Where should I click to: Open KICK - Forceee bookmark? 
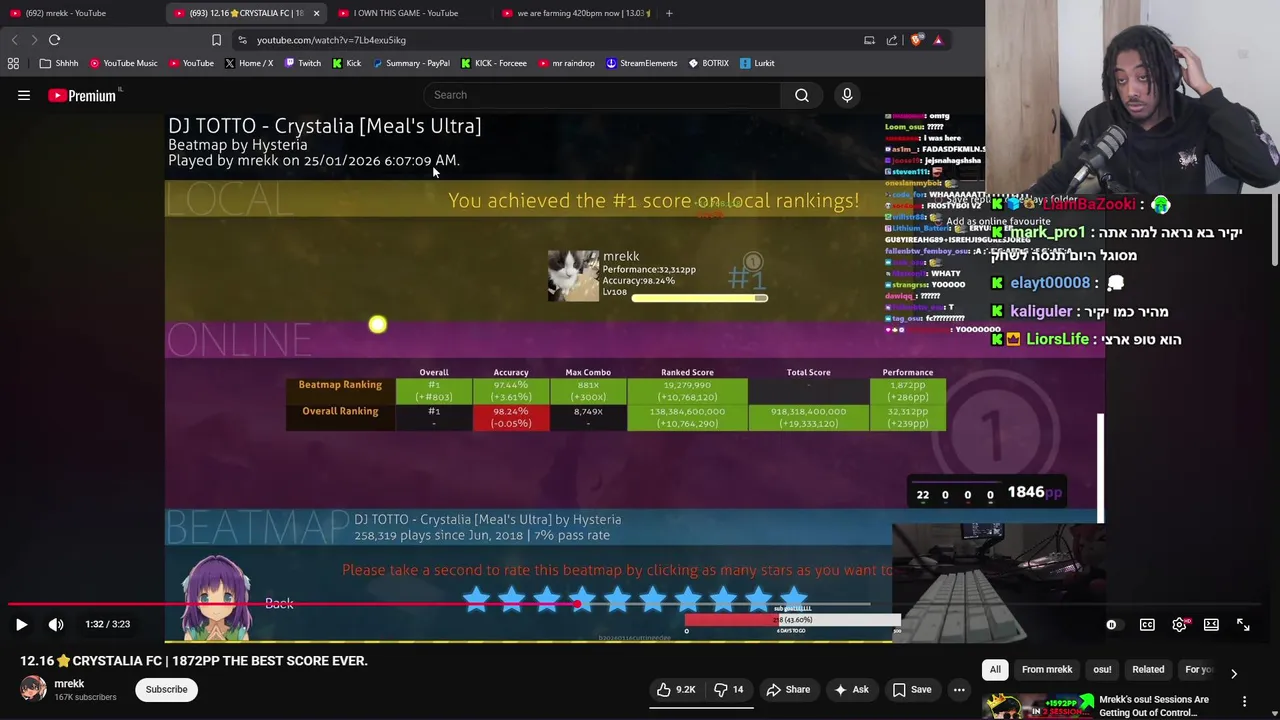point(494,63)
